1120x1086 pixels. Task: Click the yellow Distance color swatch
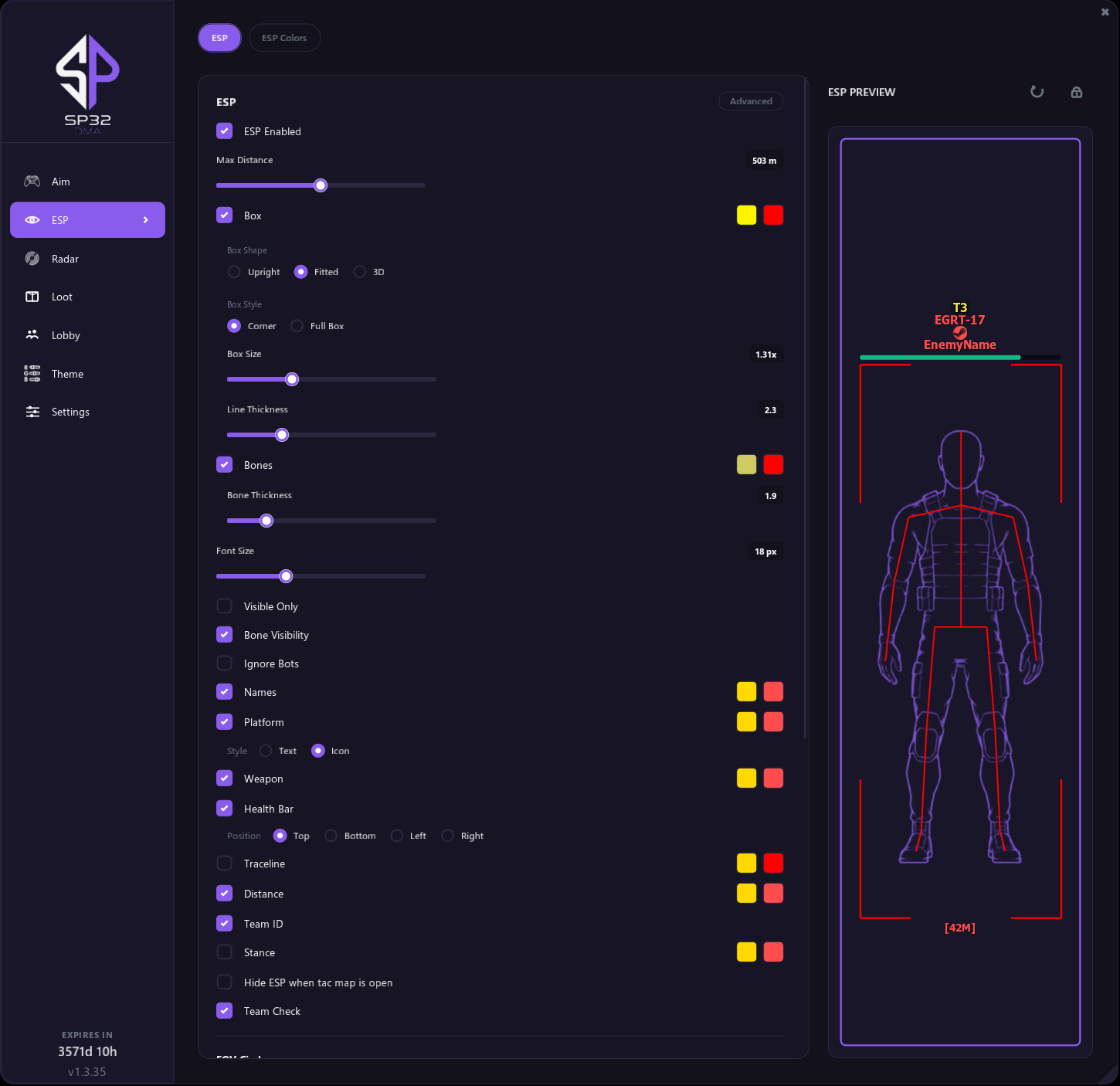(746, 893)
